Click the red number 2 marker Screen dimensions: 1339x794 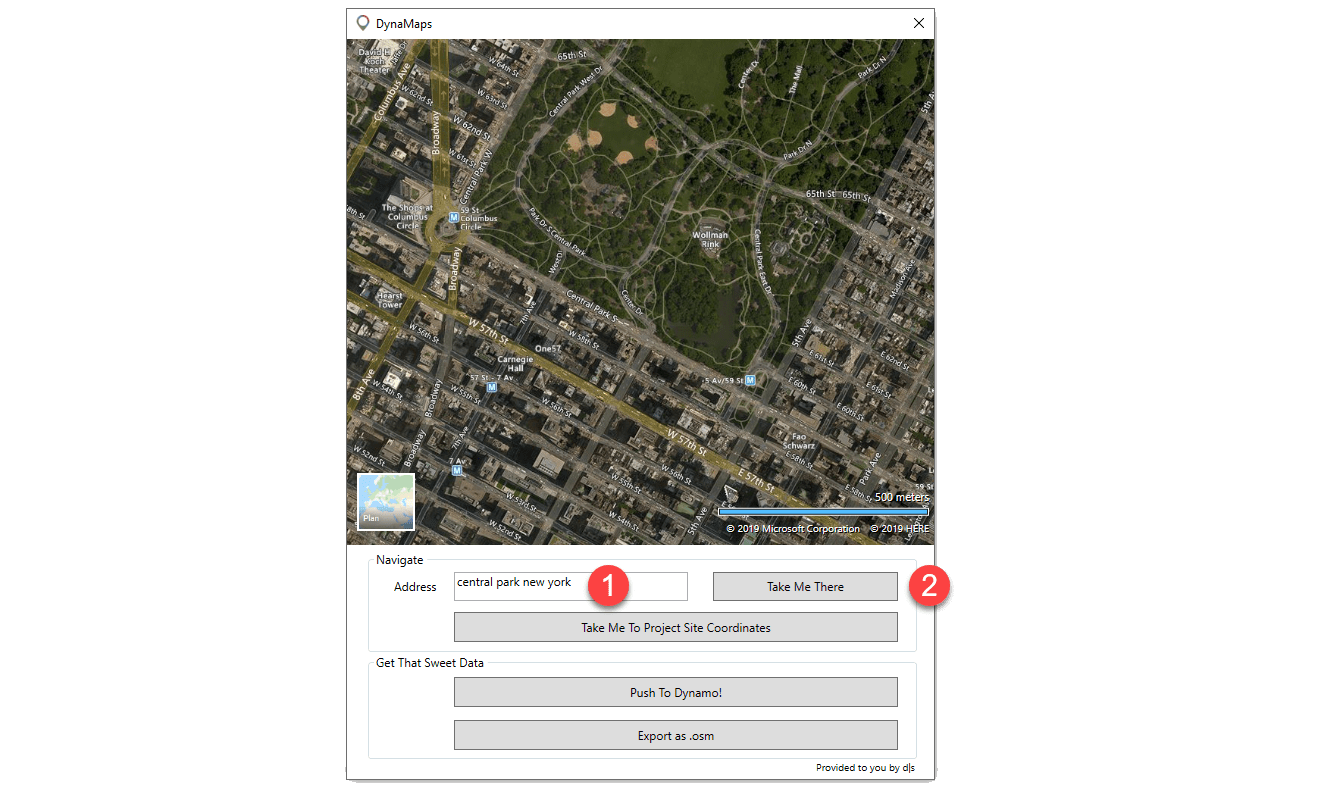pos(929,586)
